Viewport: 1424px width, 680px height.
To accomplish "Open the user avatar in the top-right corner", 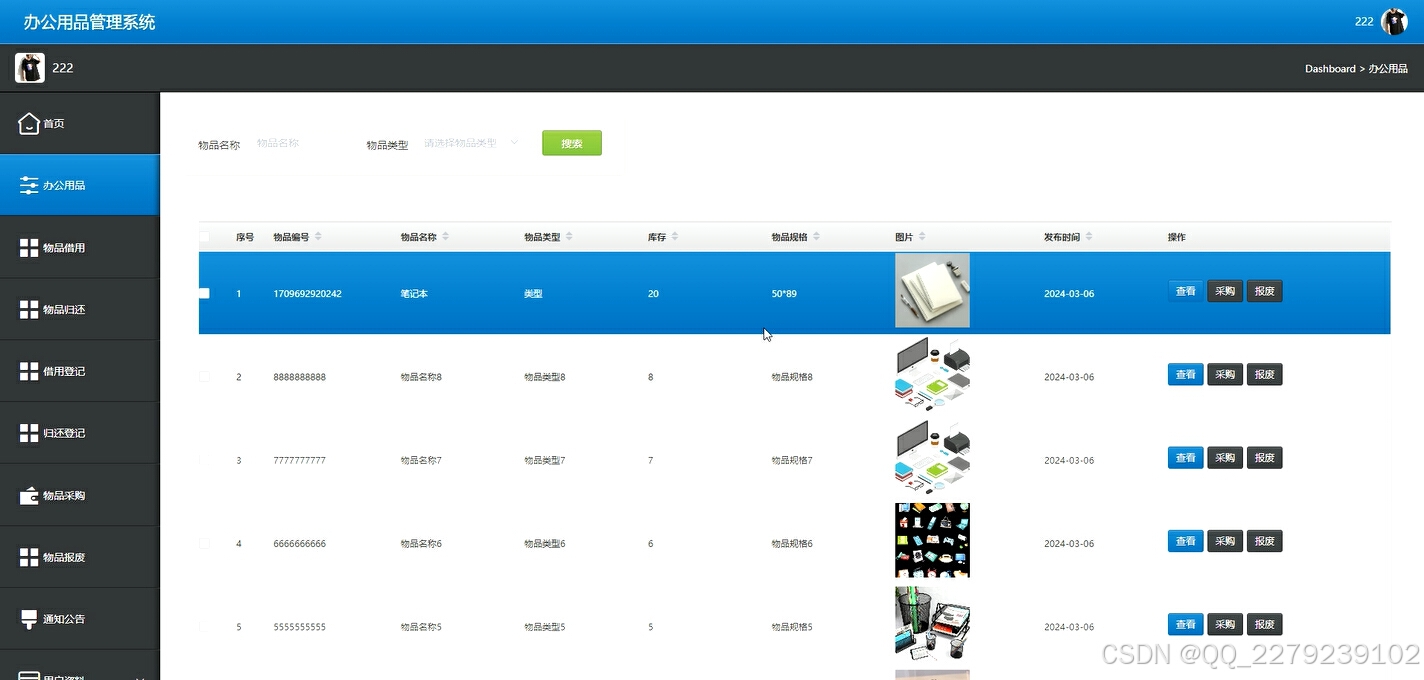I will pos(1394,20).
